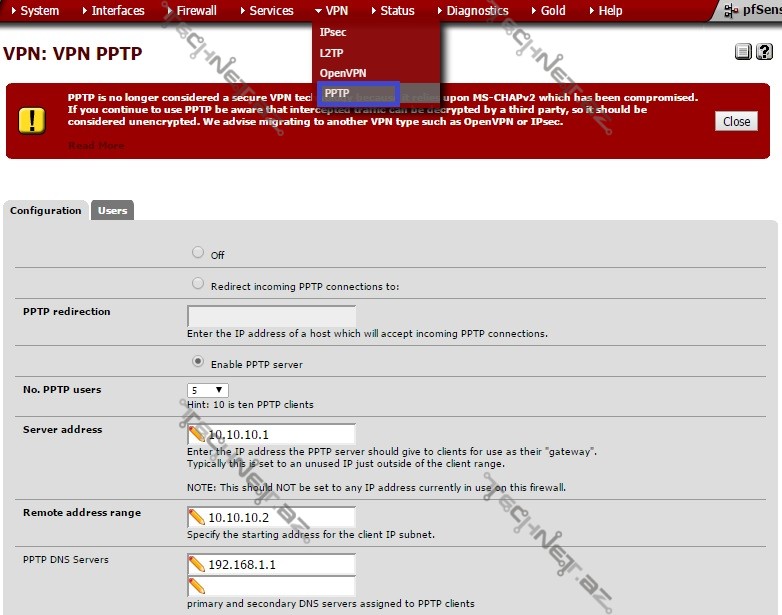
Task: Expand the Firewall menu
Action: [195, 11]
